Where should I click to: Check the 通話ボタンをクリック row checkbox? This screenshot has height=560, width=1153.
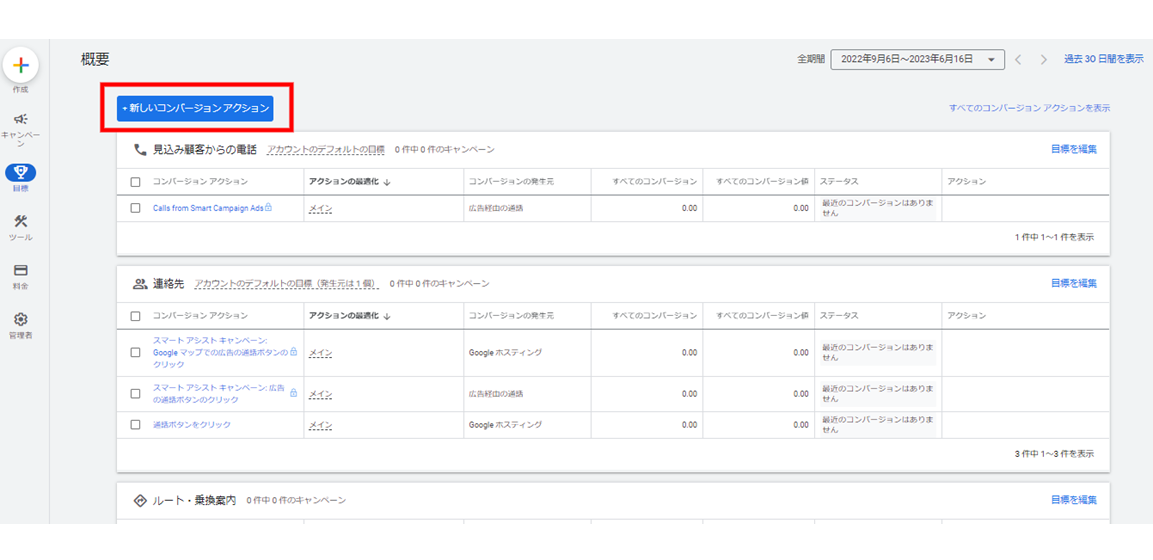[x=136, y=425]
